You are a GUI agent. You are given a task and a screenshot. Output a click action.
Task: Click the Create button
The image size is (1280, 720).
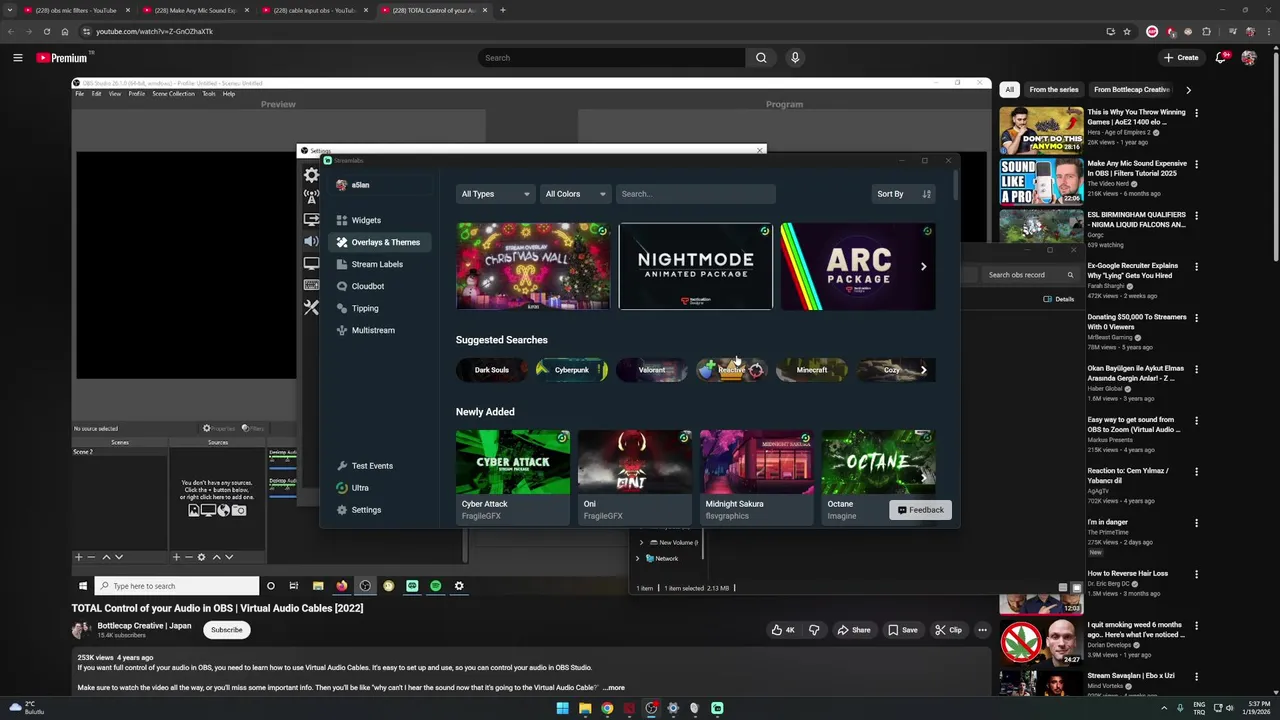(x=1181, y=58)
